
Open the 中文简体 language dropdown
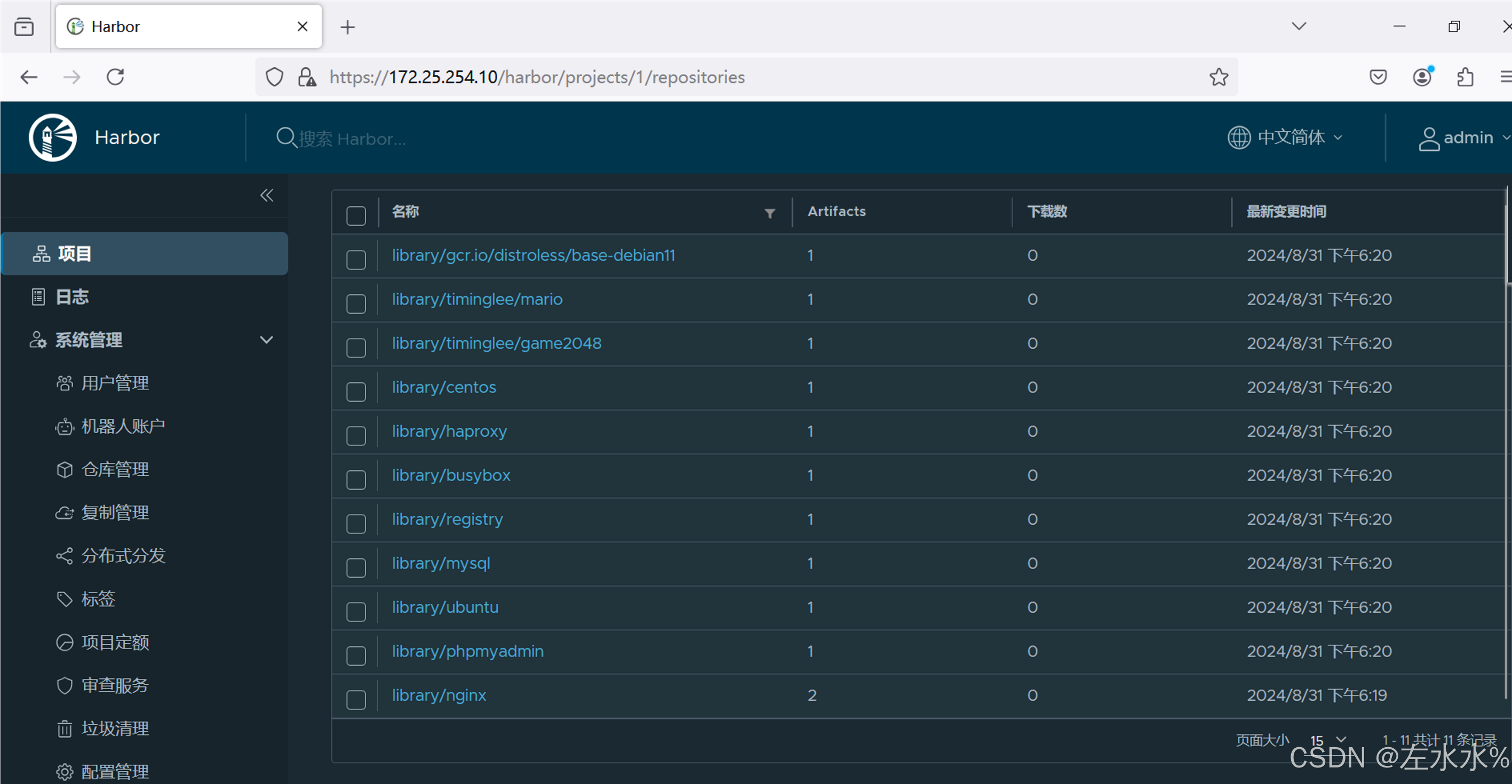tap(1285, 137)
